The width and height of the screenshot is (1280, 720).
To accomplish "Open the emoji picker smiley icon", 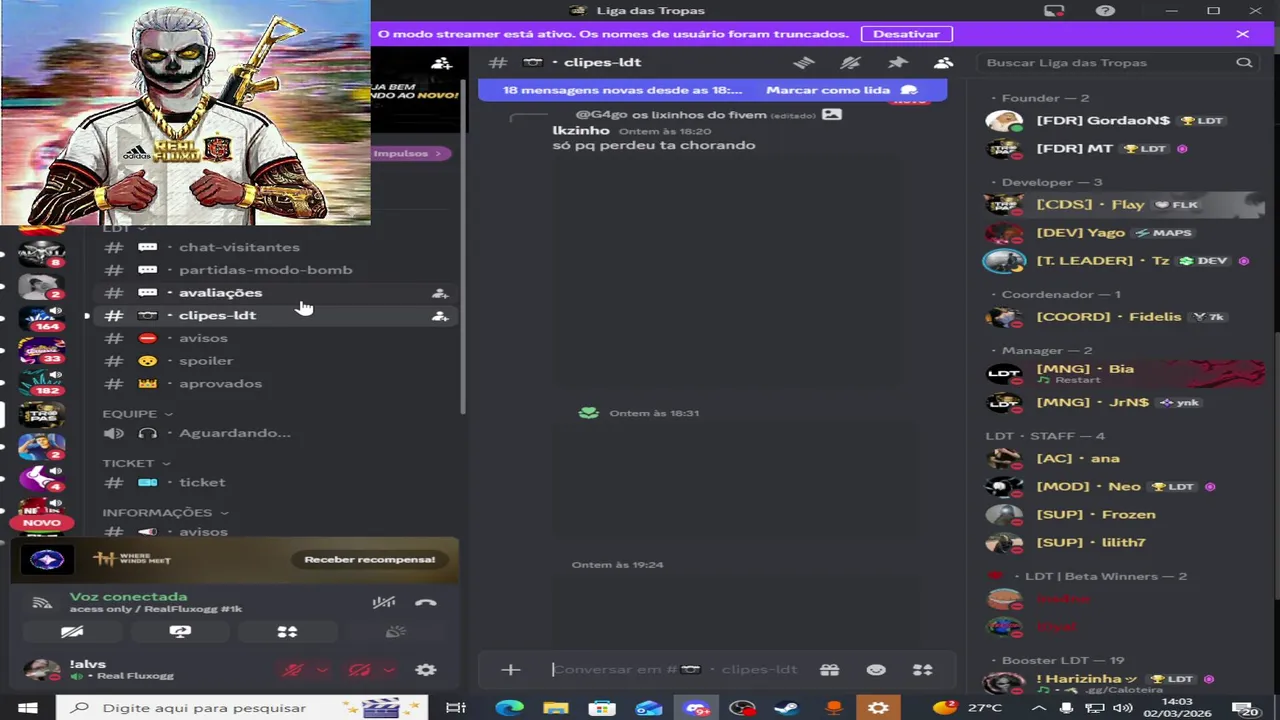I will tap(876, 670).
